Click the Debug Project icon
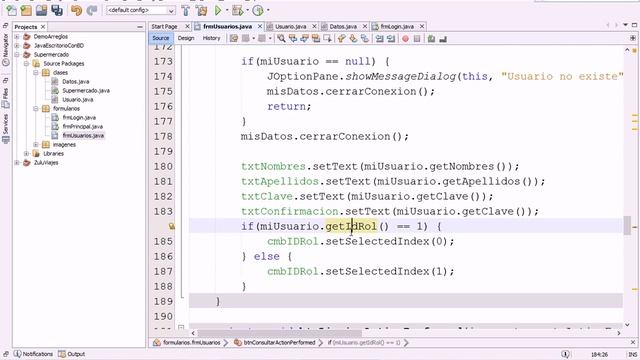640x360 pixels. click(237, 10)
